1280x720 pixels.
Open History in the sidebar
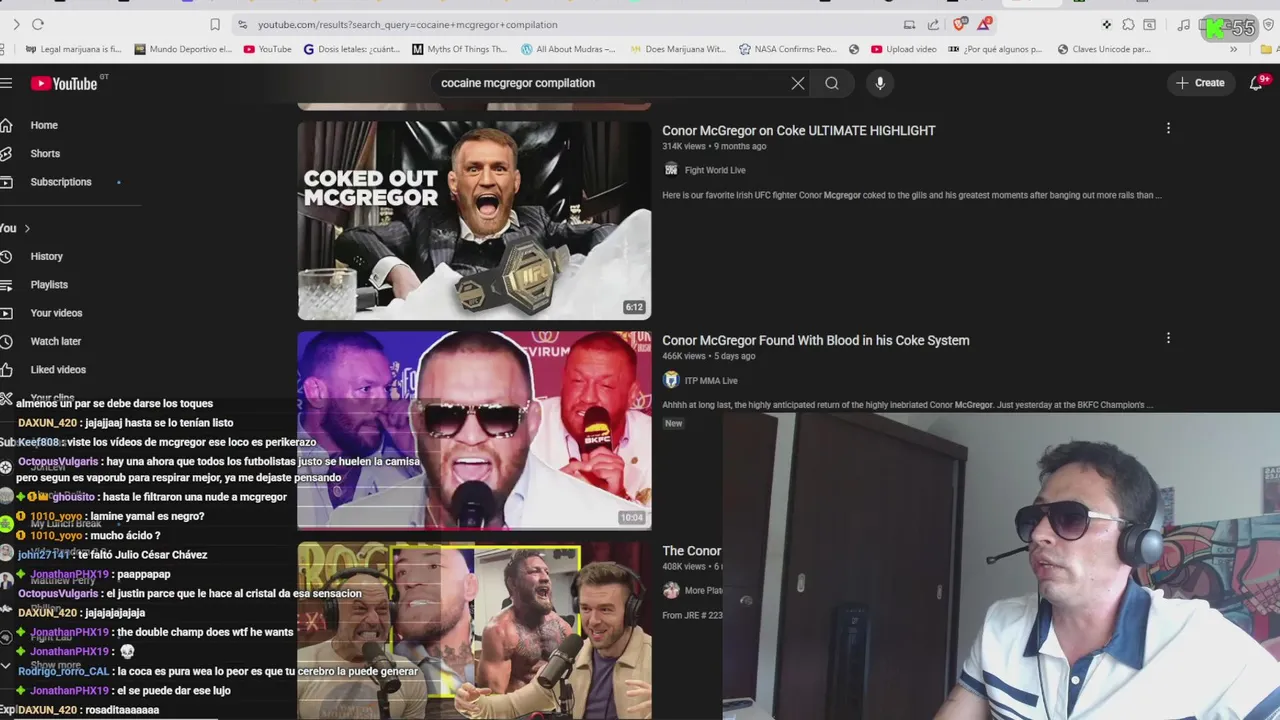(x=46, y=257)
